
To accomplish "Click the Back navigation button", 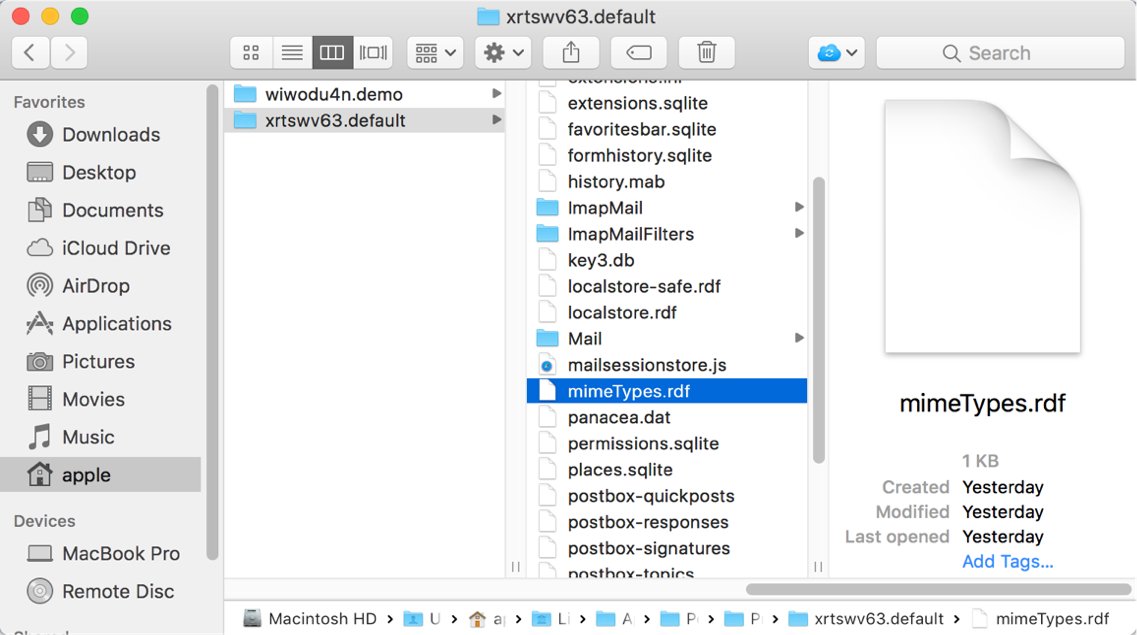I will click(29, 52).
